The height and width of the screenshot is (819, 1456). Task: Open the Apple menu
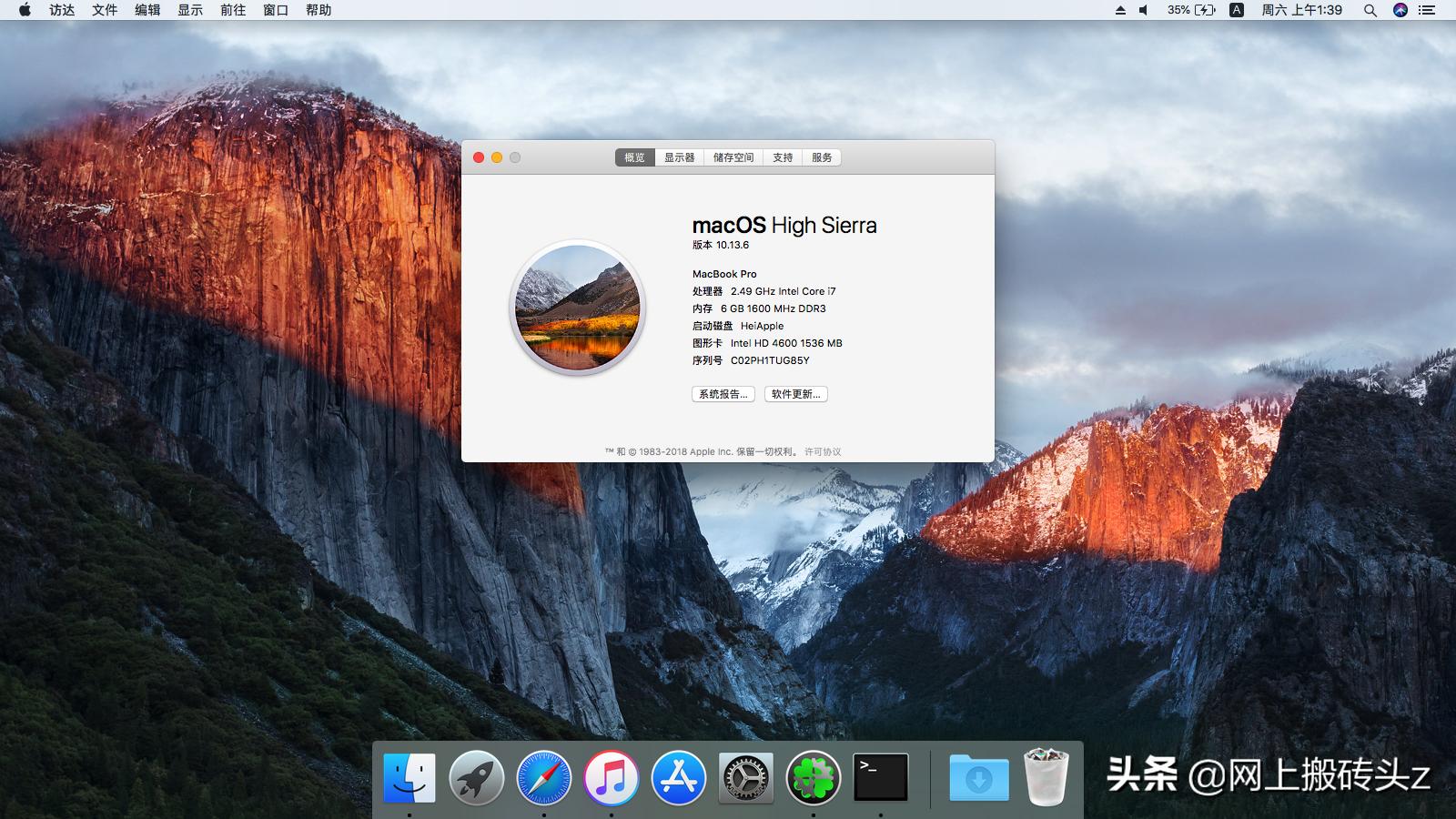coord(25,10)
